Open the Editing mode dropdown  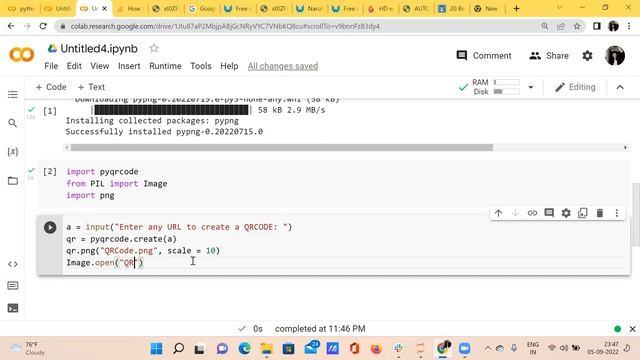[575, 87]
